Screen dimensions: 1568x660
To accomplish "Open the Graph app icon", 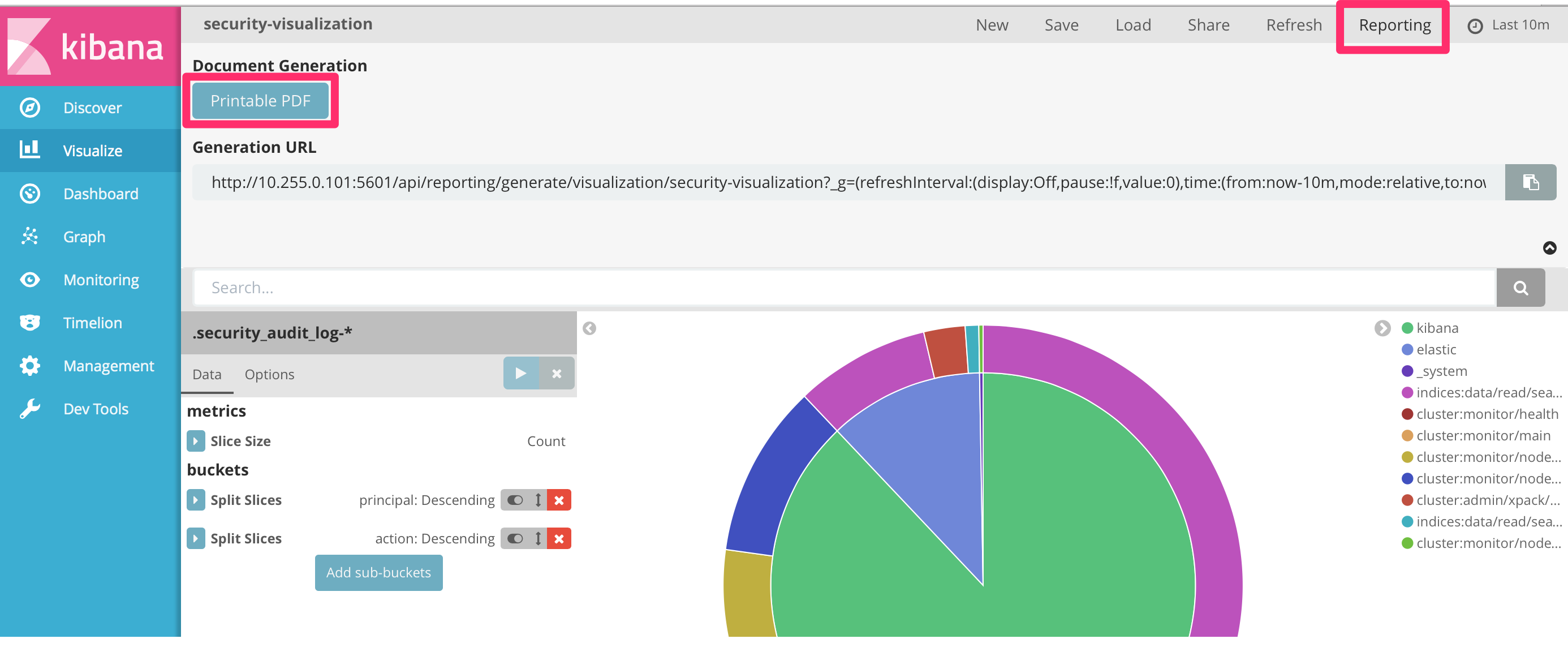I will (x=29, y=236).
